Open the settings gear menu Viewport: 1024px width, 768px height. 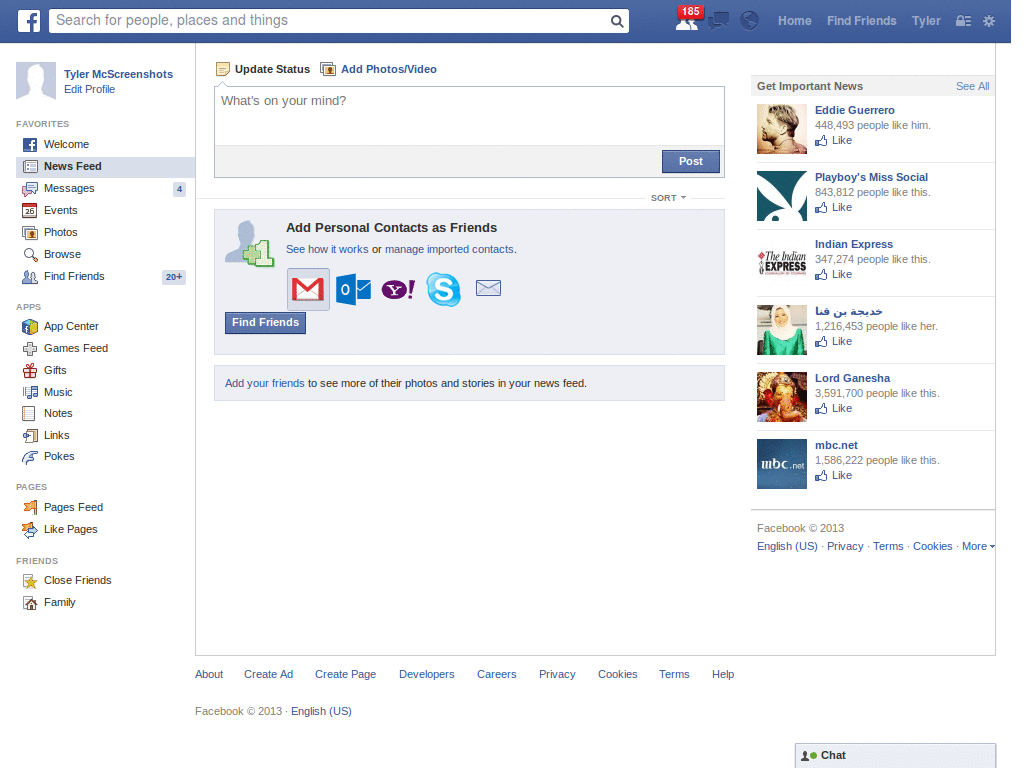point(989,21)
